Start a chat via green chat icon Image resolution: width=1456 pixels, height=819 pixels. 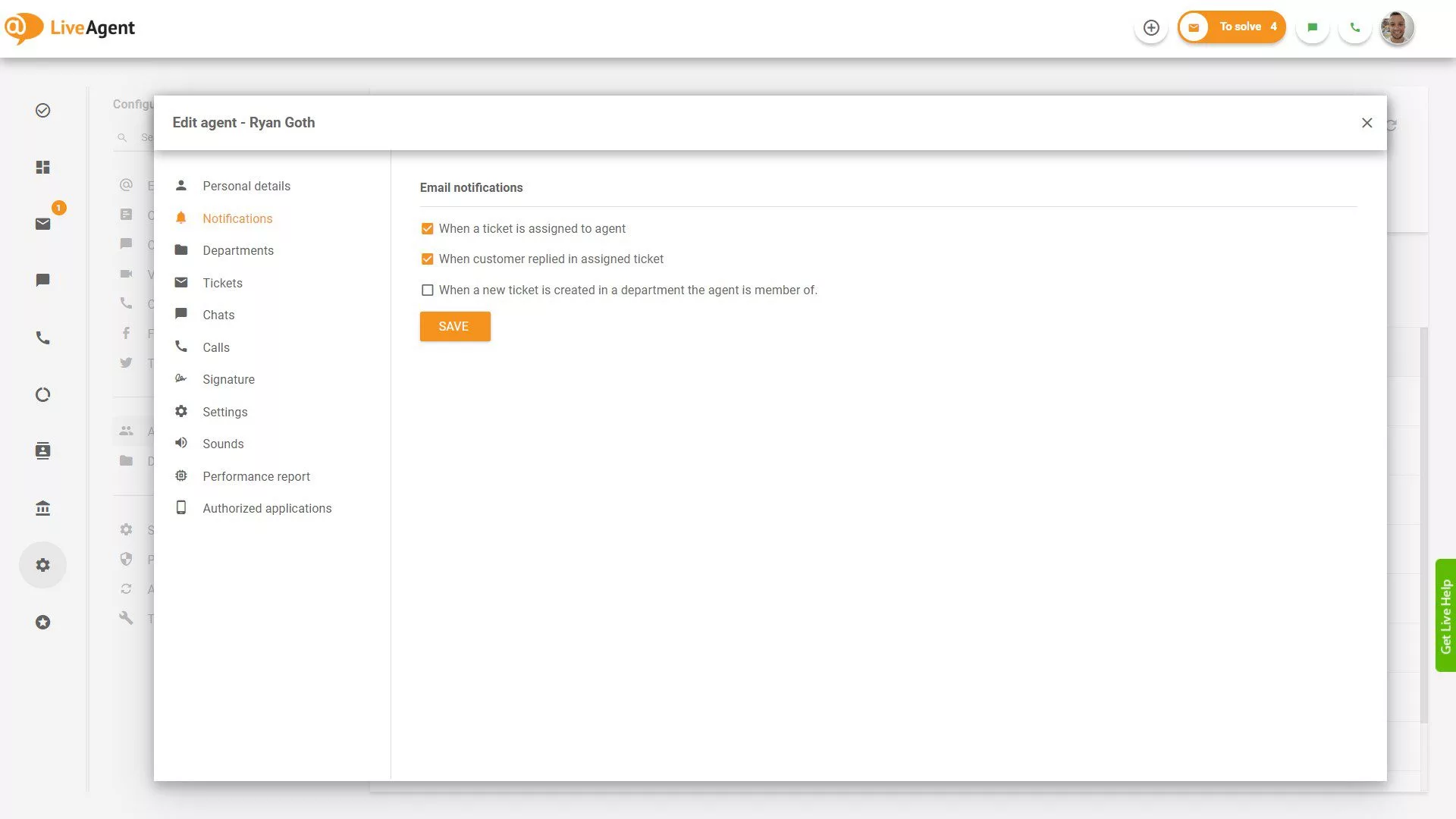point(1313,27)
